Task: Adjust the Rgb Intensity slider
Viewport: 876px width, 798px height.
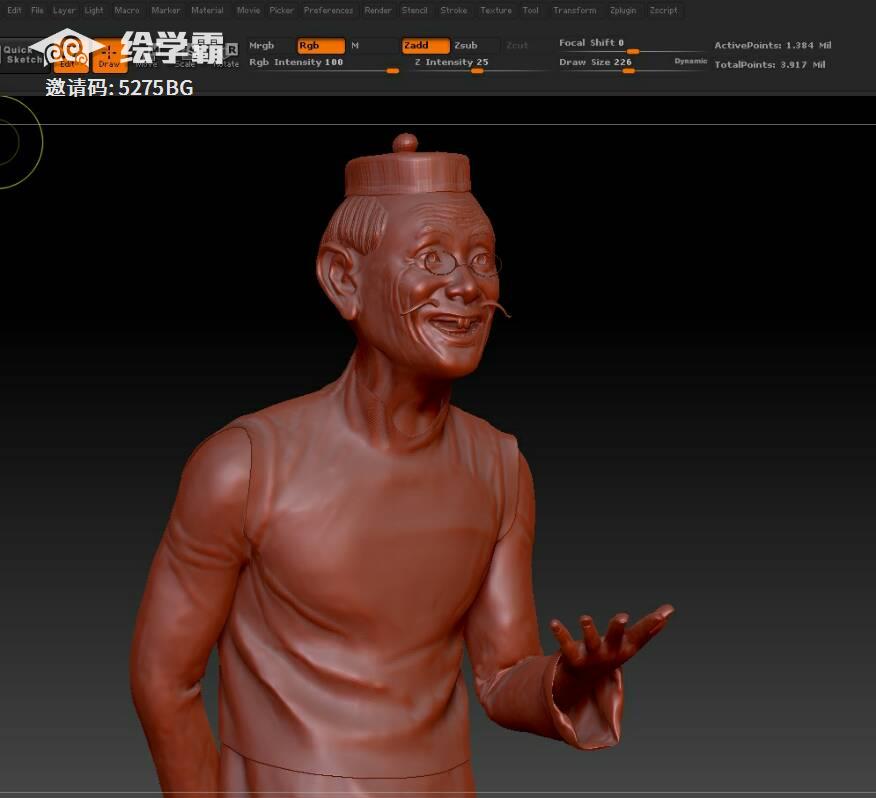Action: 323,64
